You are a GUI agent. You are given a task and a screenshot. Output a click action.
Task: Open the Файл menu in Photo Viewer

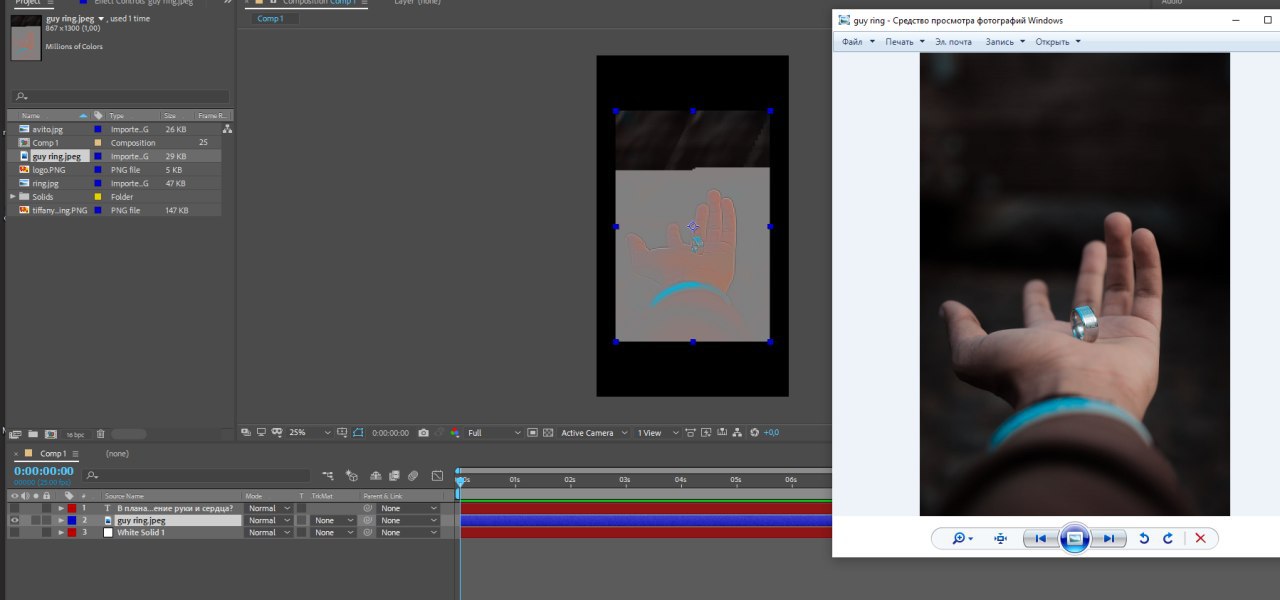pyautogui.click(x=858, y=42)
